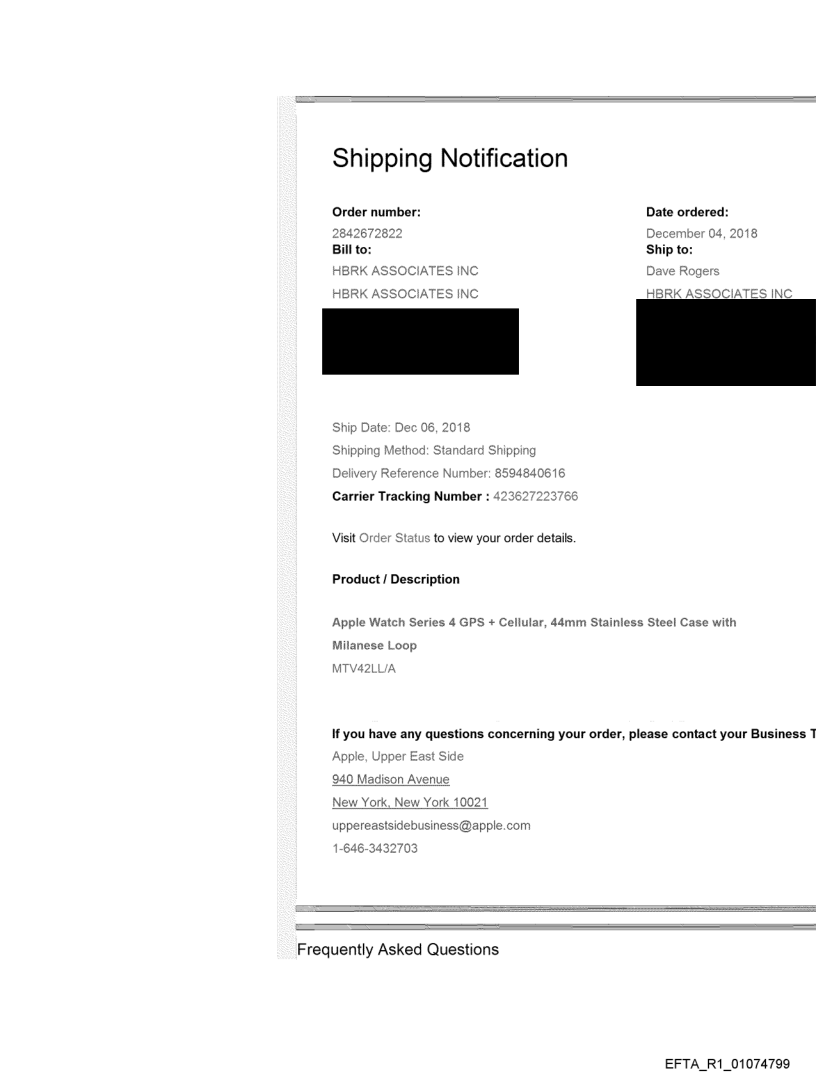Open the New York, New York 10021 link

pos(409,803)
